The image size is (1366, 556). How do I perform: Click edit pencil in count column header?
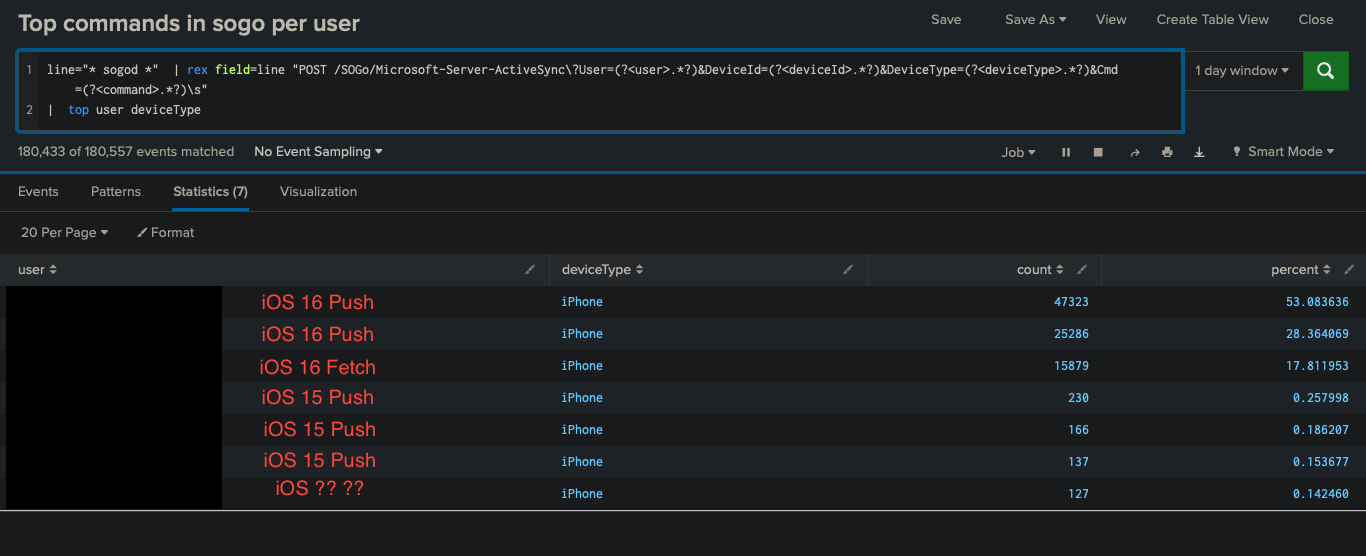pyautogui.click(x=1082, y=270)
